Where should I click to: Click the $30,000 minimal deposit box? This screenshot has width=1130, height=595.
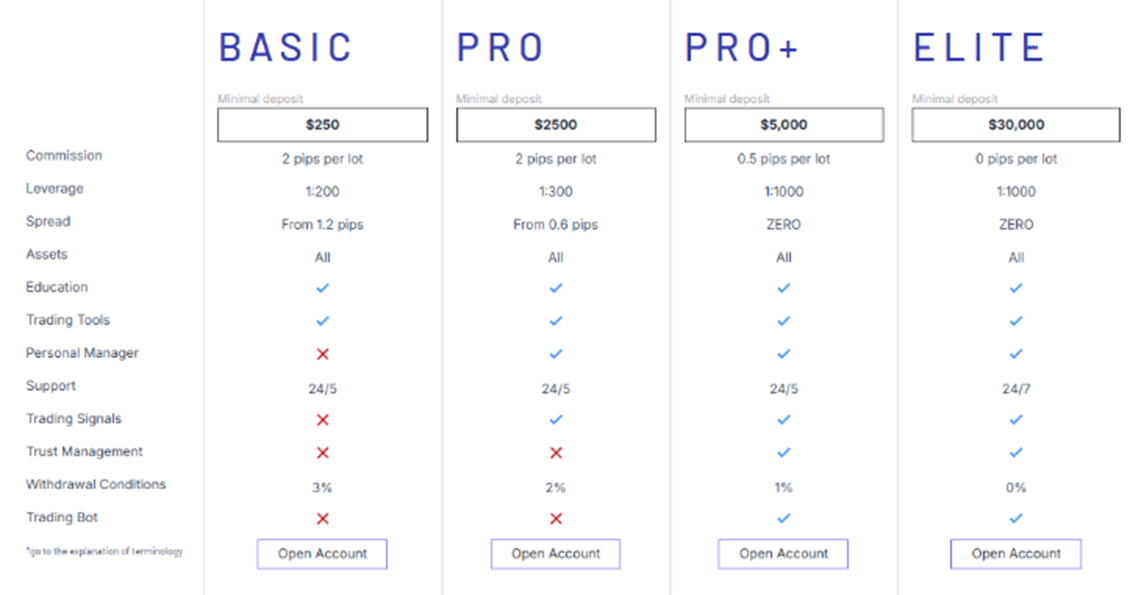coord(1016,125)
